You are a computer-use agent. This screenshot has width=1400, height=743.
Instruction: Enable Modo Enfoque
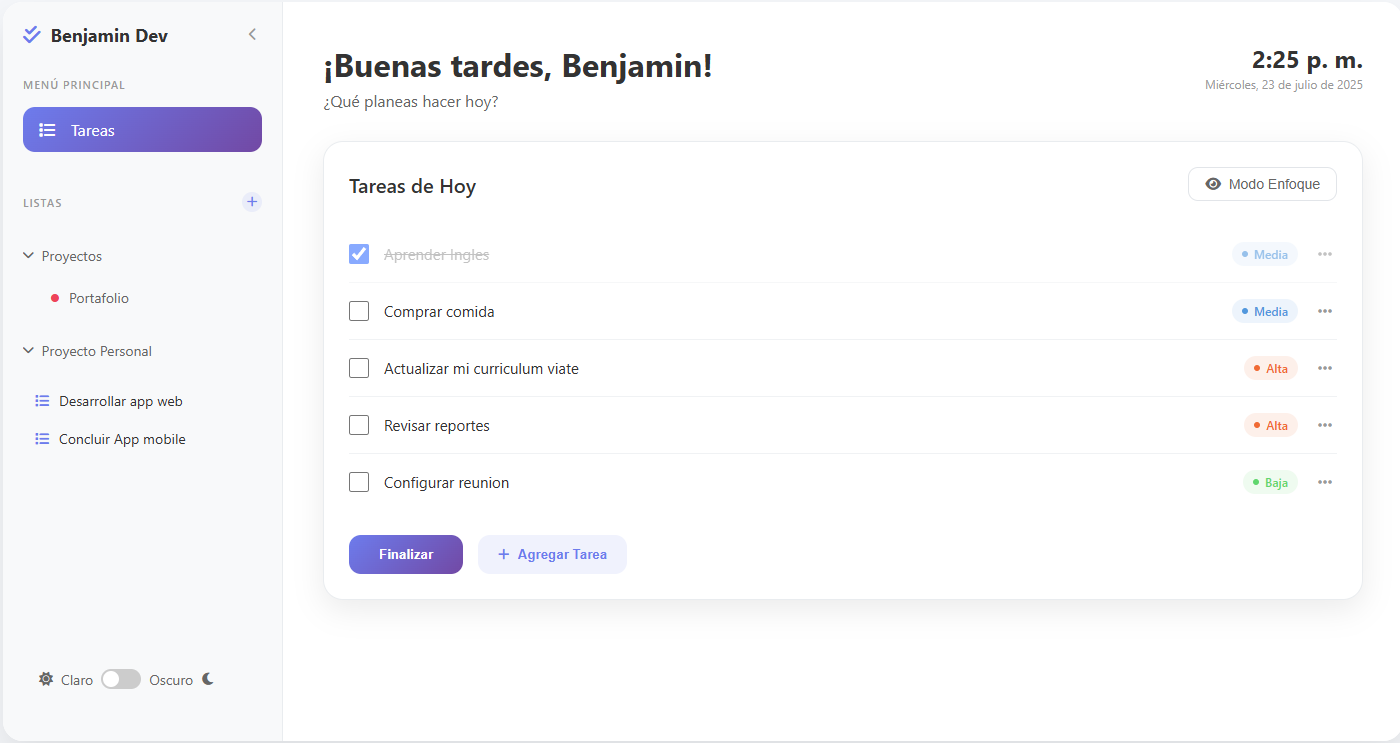click(x=1262, y=184)
